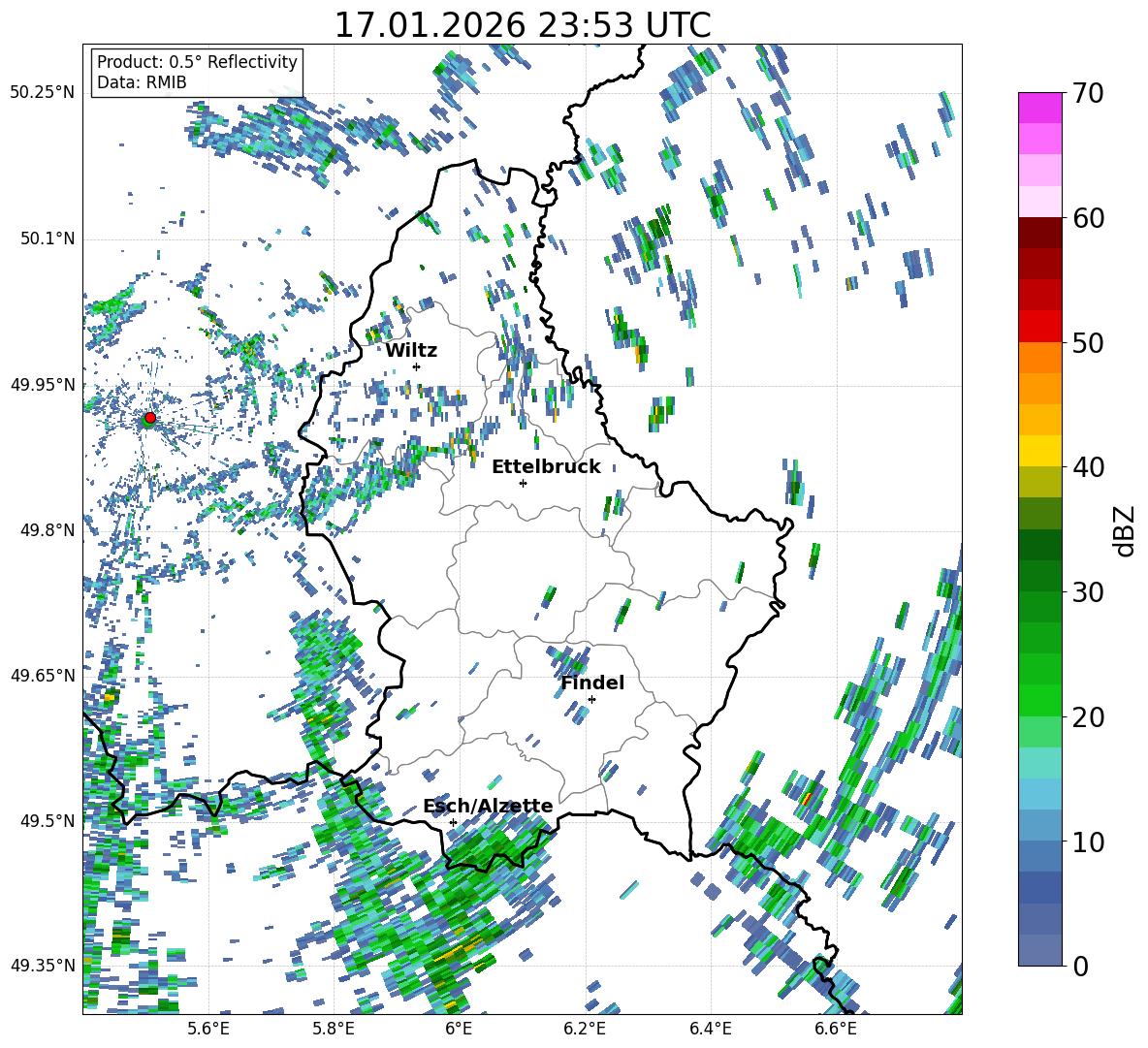Click the 49.35°N latitude tick label
The image size is (1148, 1048).
43,966
